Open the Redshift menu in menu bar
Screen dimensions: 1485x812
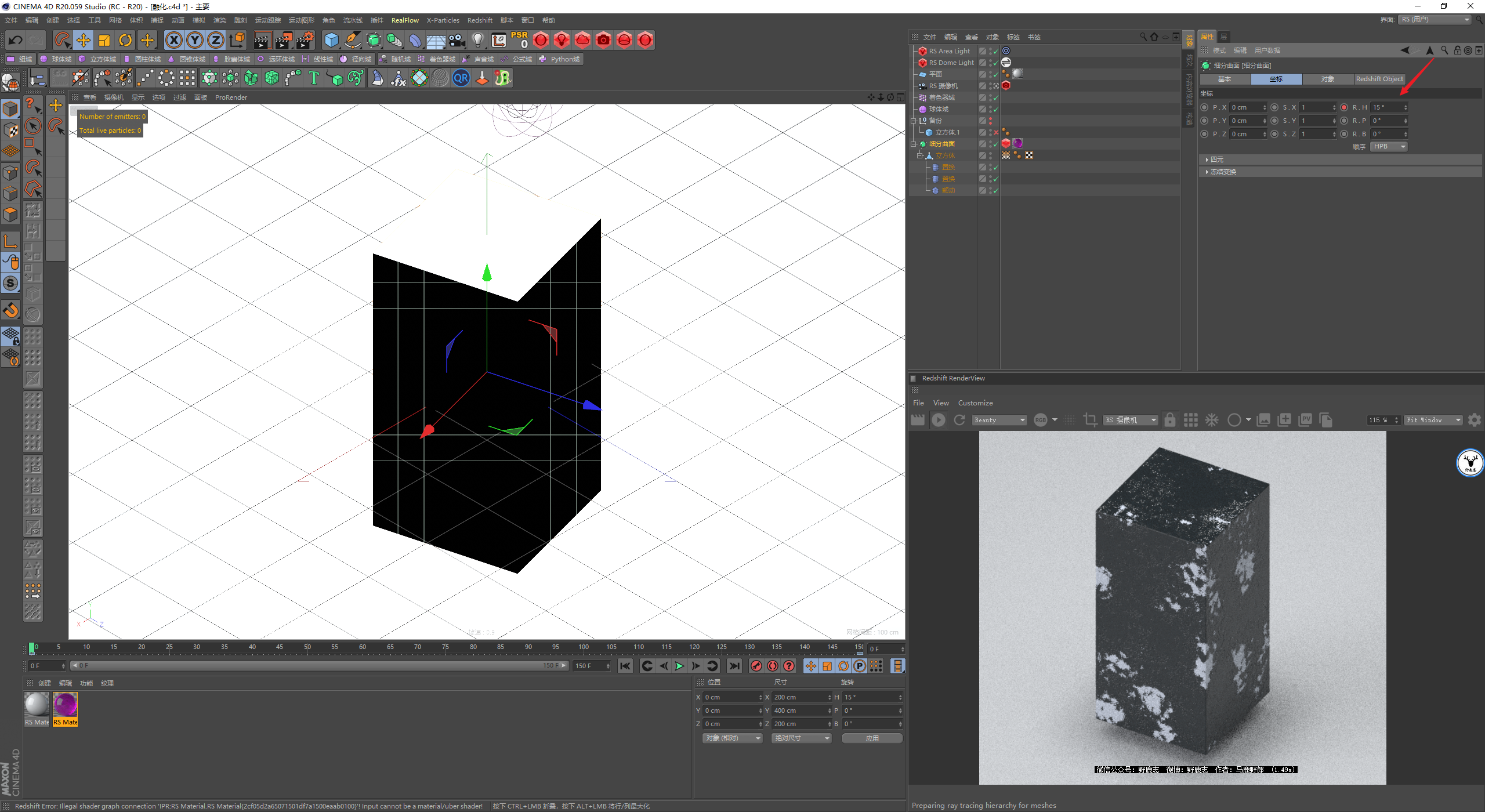(x=480, y=20)
